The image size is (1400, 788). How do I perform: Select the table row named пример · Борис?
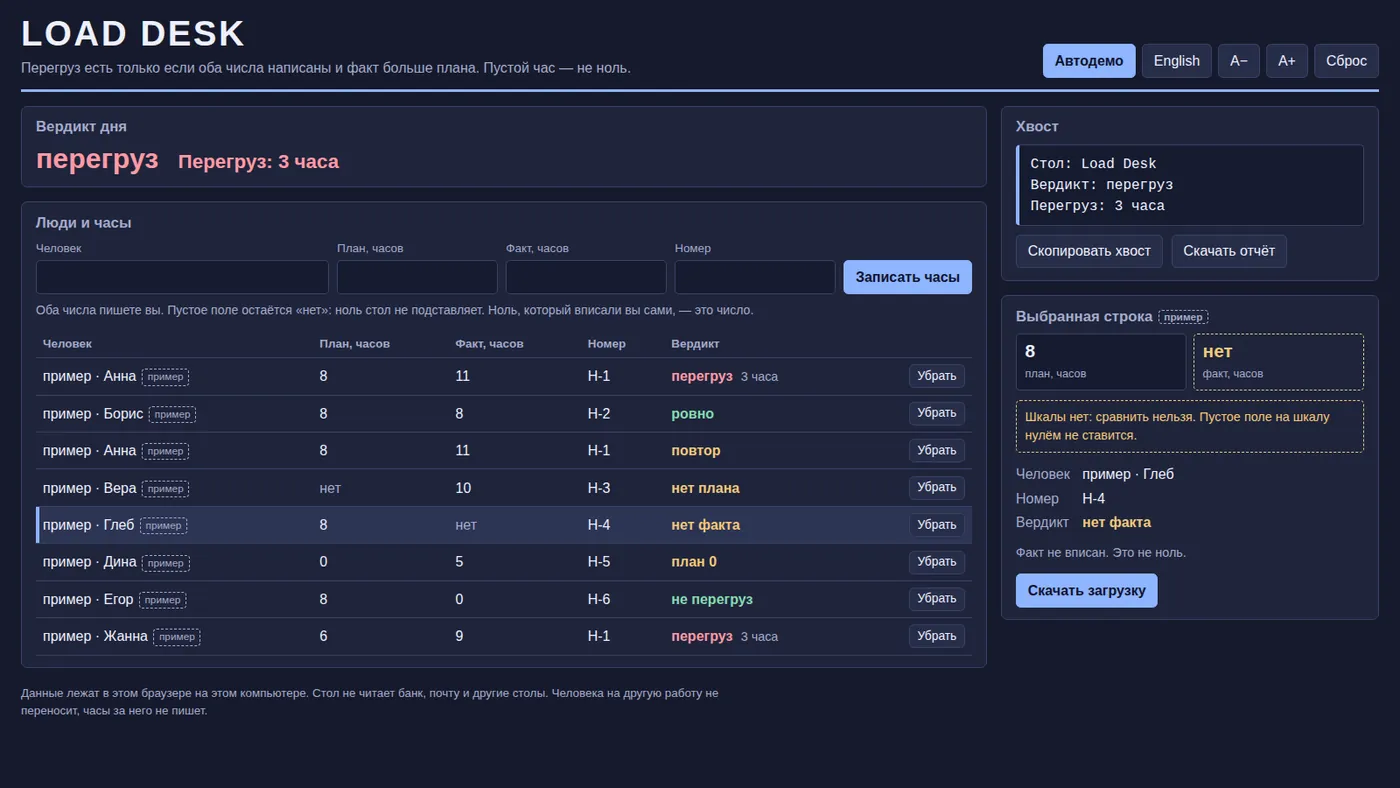pos(504,414)
